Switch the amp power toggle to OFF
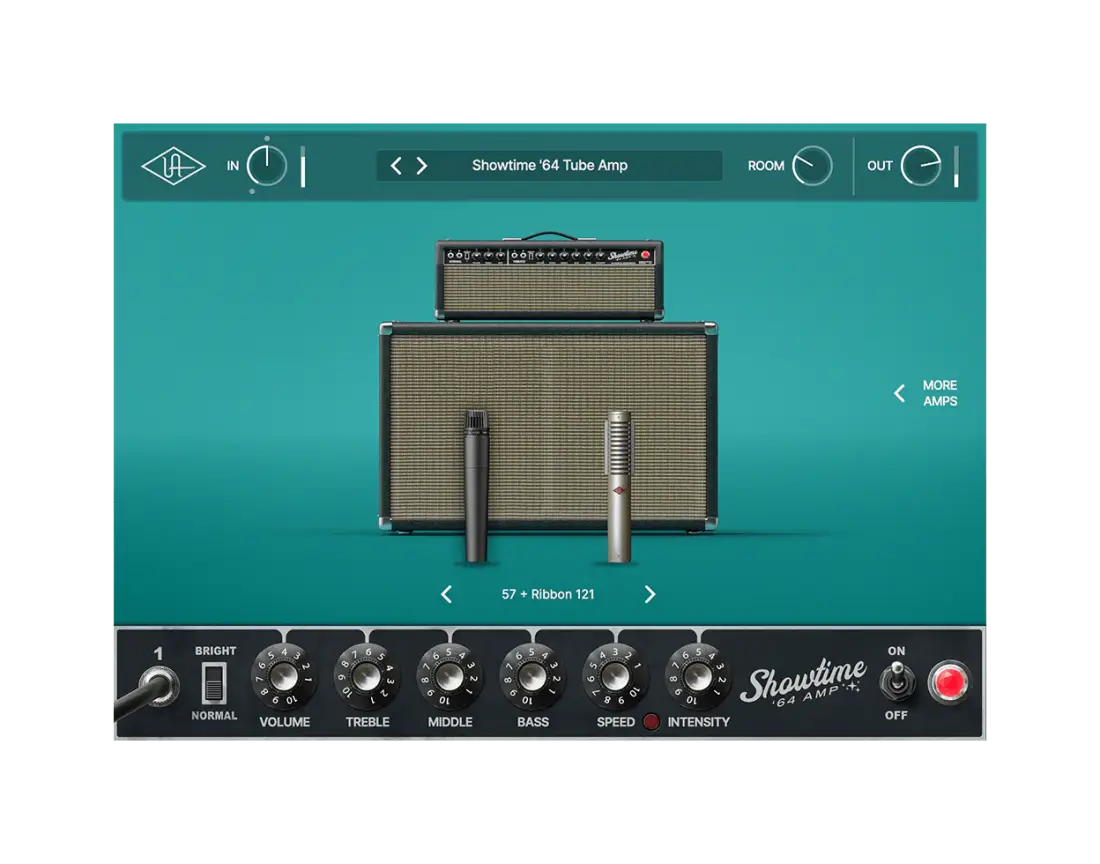This screenshot has width=1100, height=864. [x=897, y=684]
